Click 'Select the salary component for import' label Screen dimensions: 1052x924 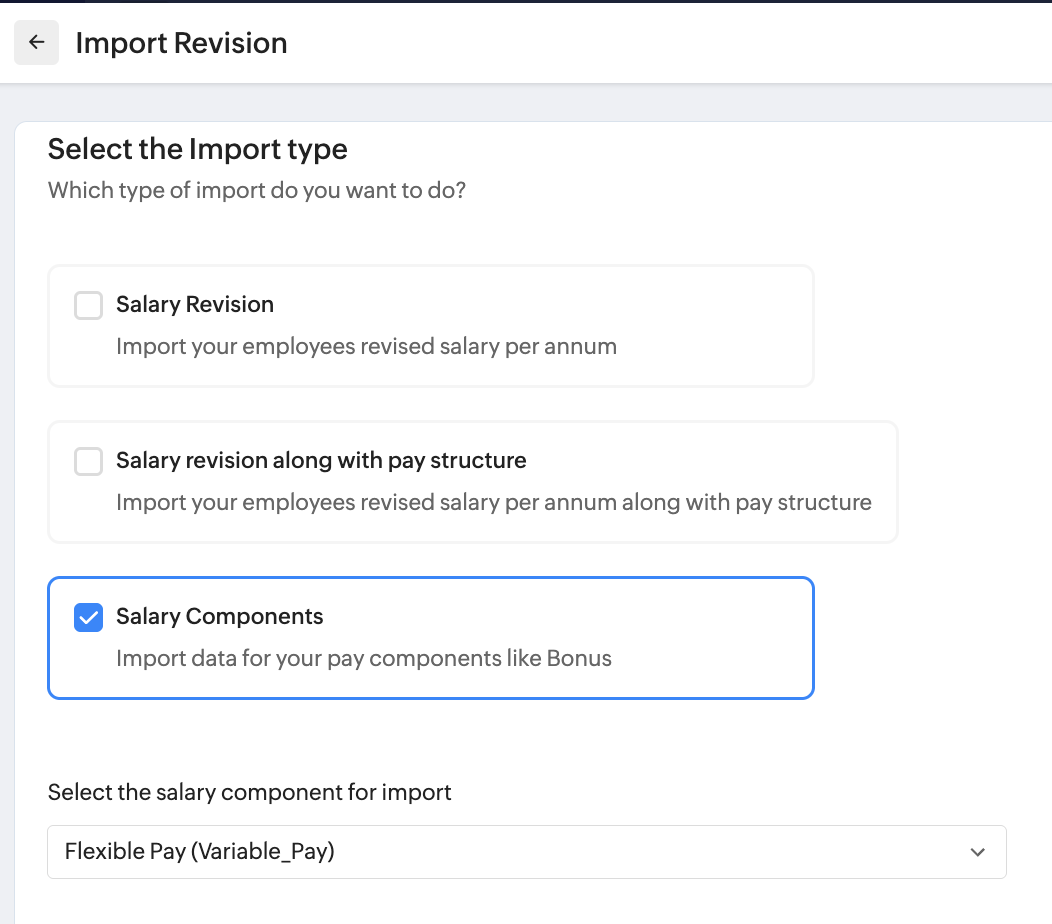[250, 792]
